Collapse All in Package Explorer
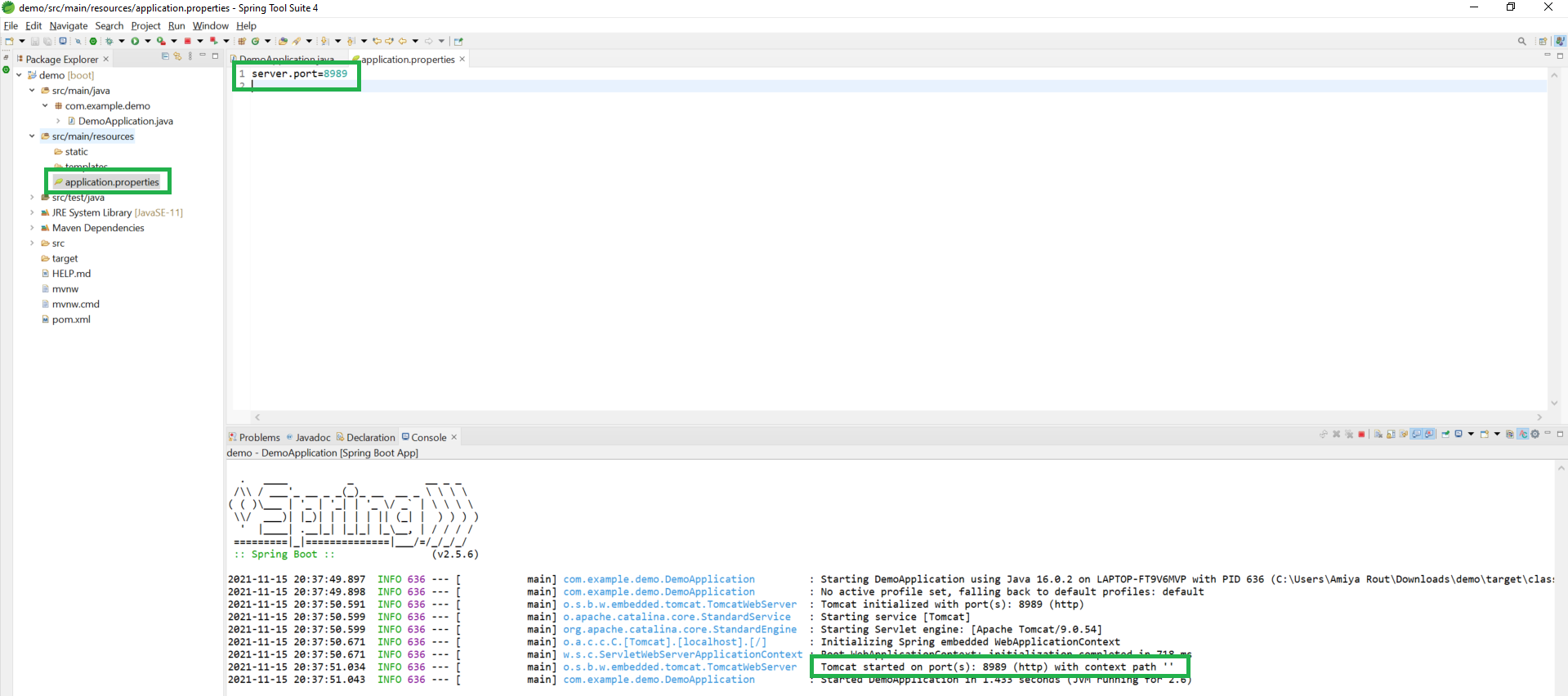This screenshot has height=696, width=1568. 165,56
